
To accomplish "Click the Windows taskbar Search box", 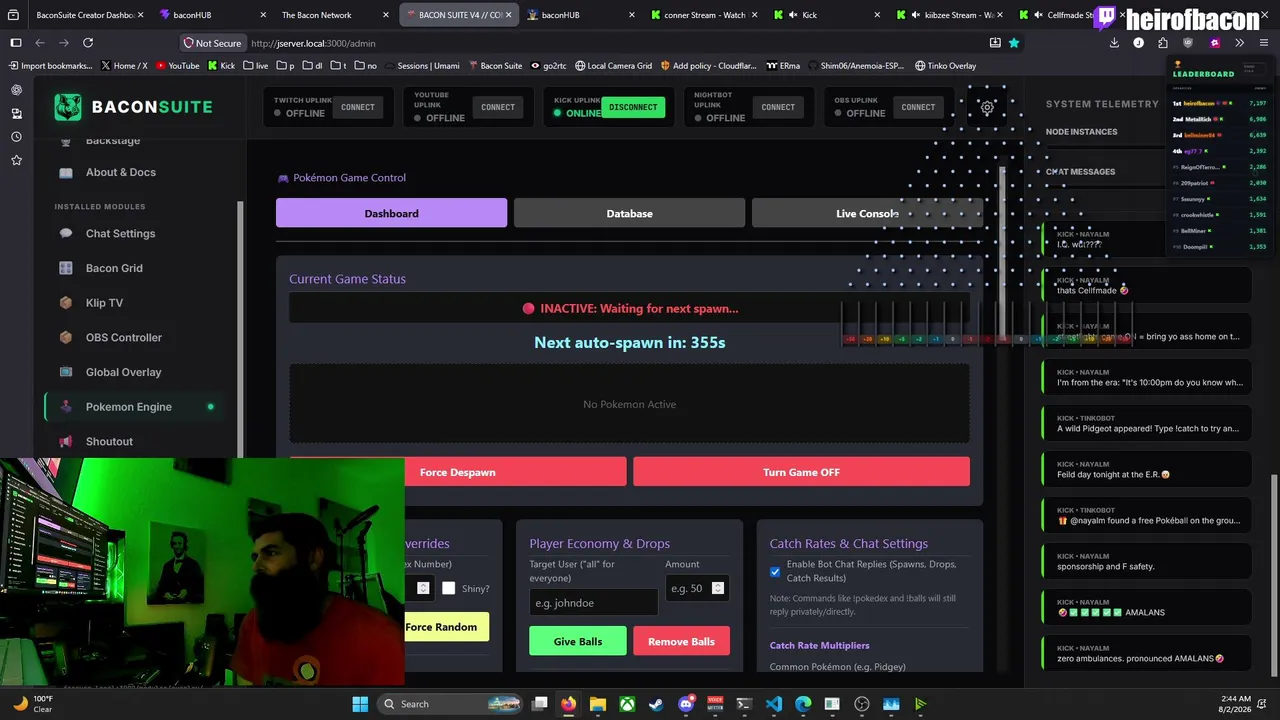I will (x=452, y=704).
